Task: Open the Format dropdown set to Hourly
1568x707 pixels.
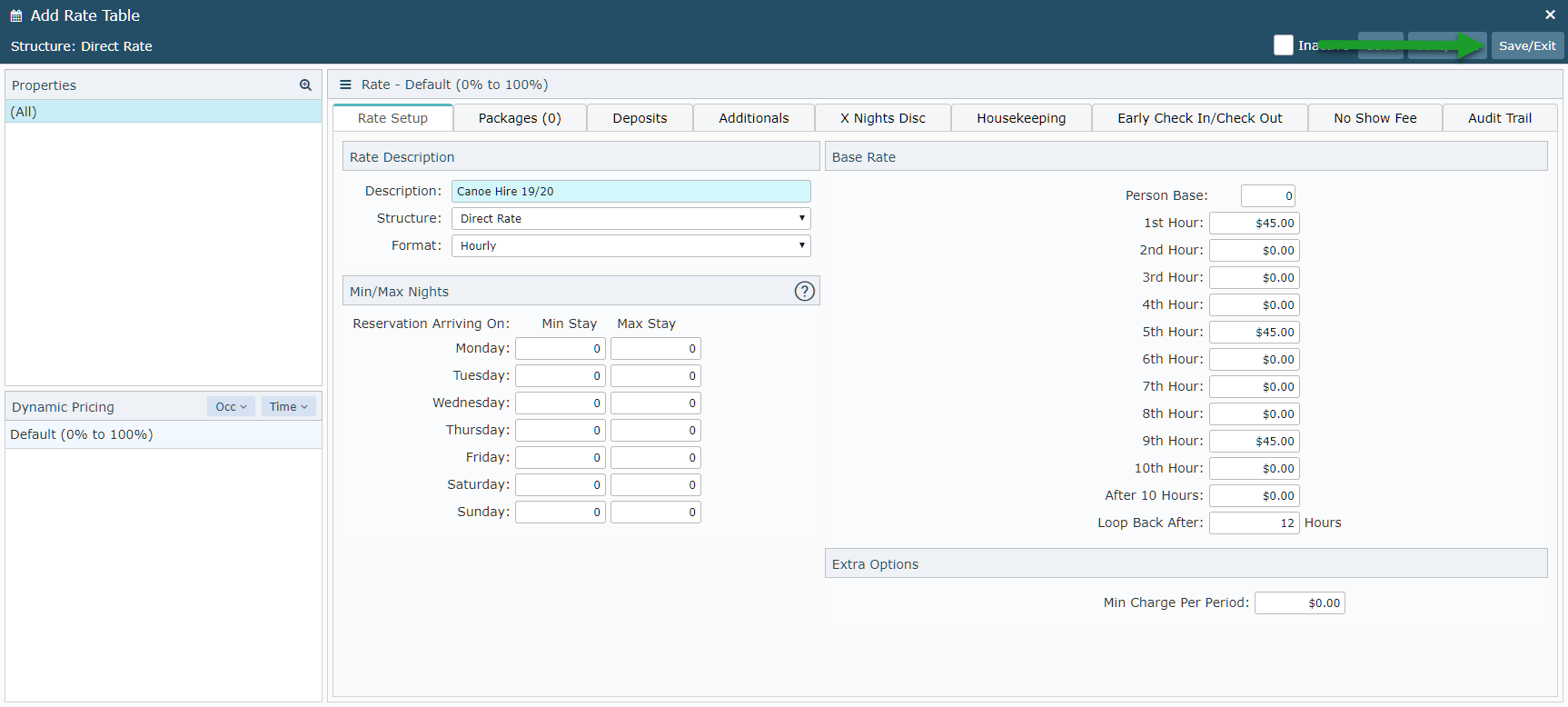Action: [x=630, y=246]
